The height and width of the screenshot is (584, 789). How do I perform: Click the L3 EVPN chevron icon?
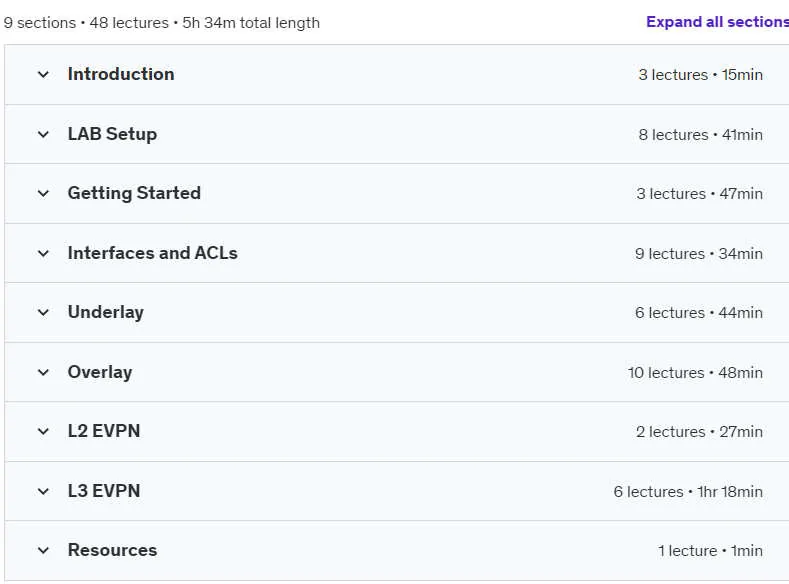click(43, 491)
